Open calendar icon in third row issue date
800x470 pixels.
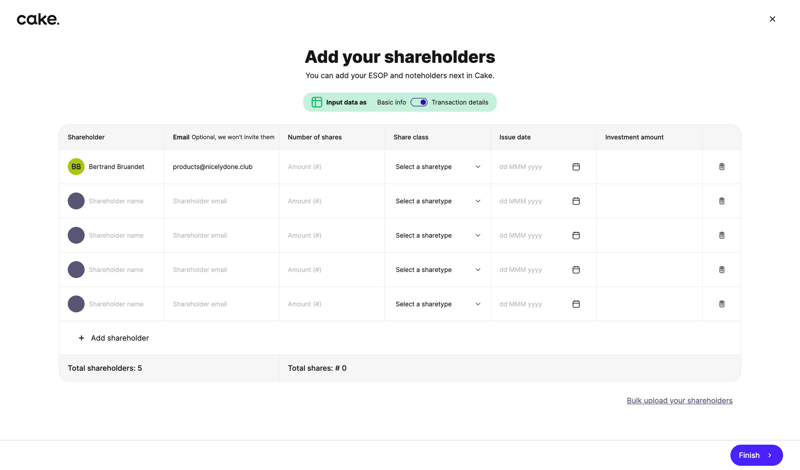[576, 236]
